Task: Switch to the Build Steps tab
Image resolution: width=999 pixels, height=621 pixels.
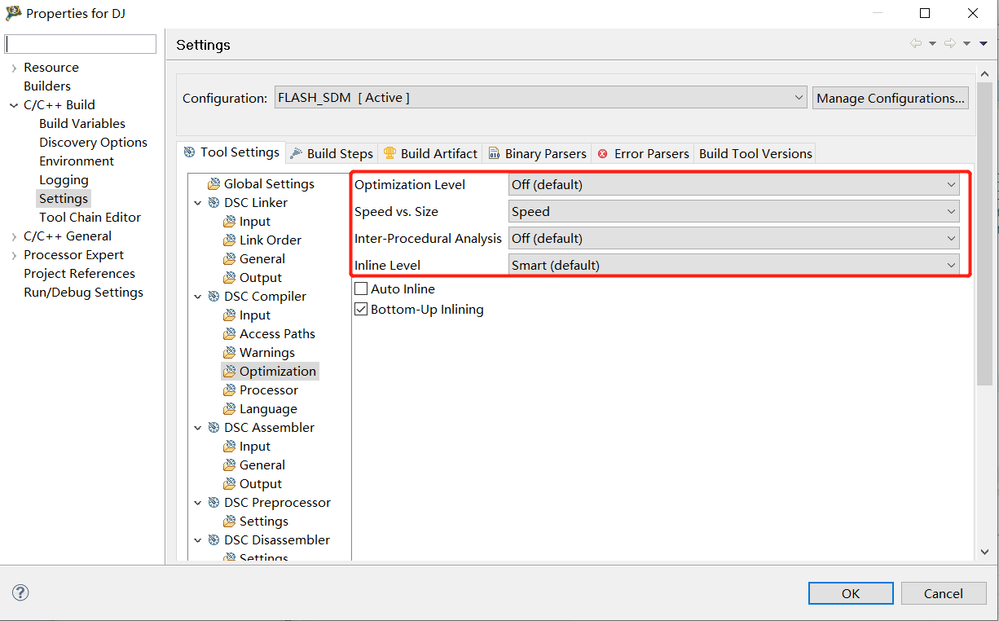Action: 331,154
